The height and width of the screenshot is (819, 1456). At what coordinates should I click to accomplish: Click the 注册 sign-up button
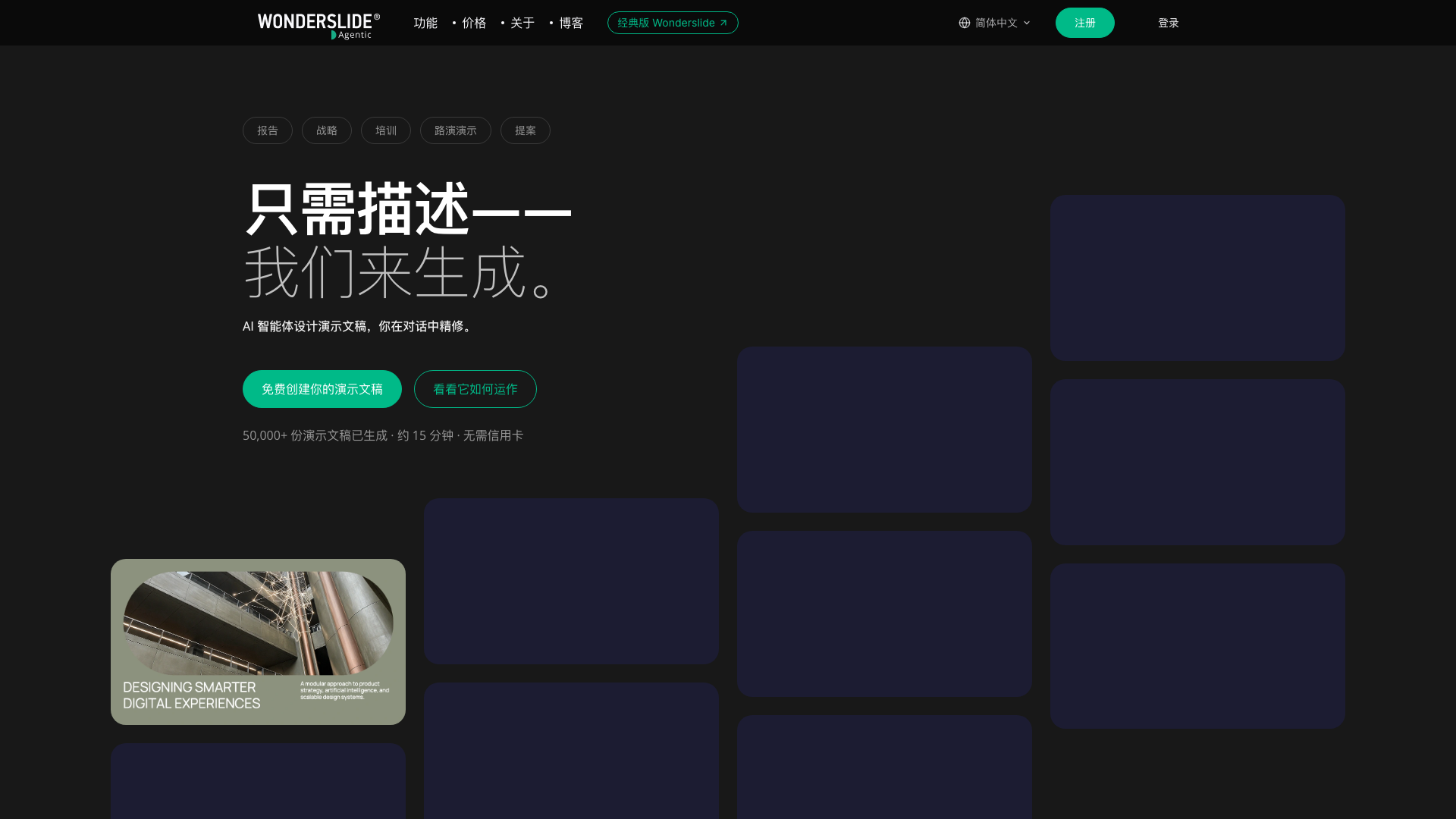1085,23
